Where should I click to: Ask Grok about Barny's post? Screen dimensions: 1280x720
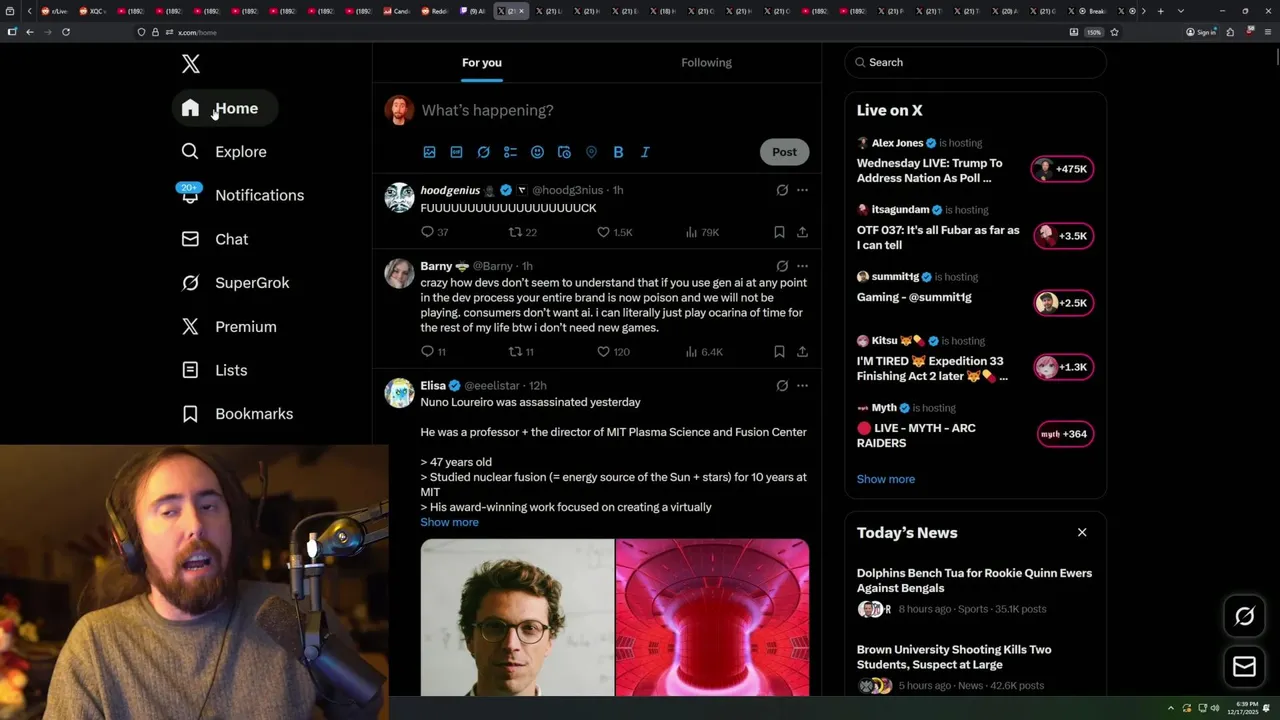782,266
